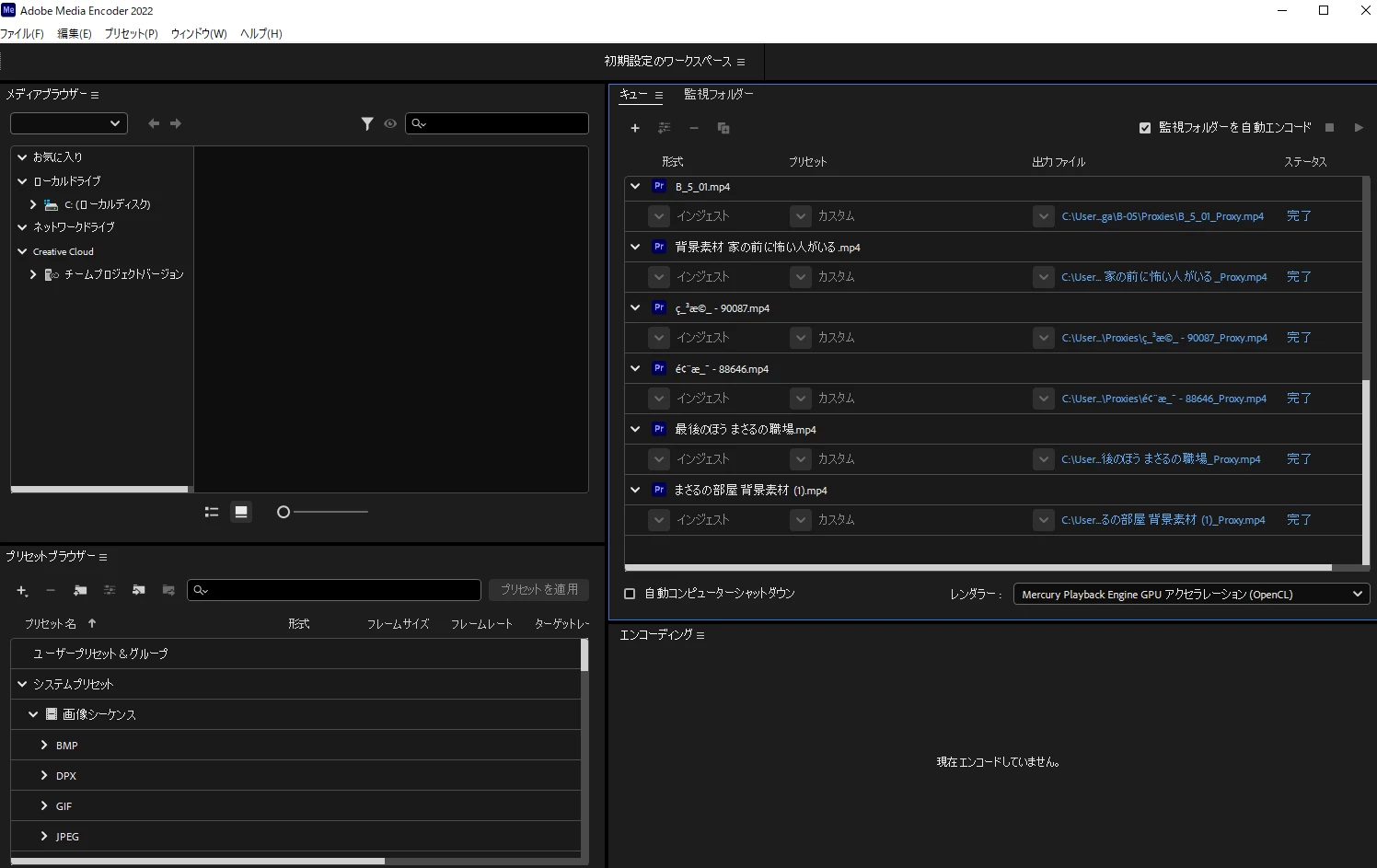Select the キュー tab
Image resolution: width=1377 pixels, height=868 pixels.
[633, 94]
